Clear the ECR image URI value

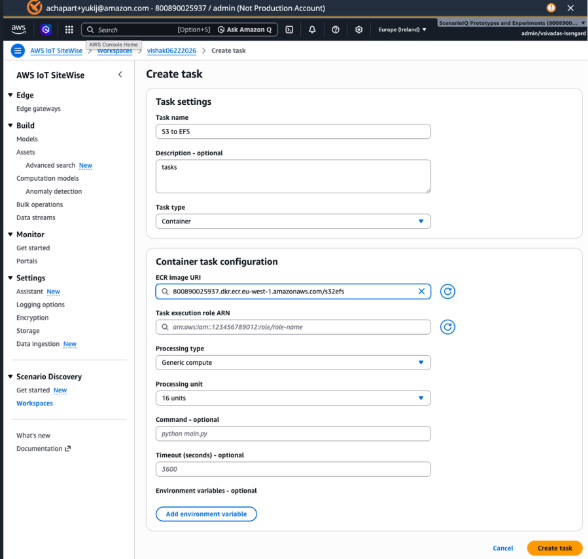tap(422, 292)
